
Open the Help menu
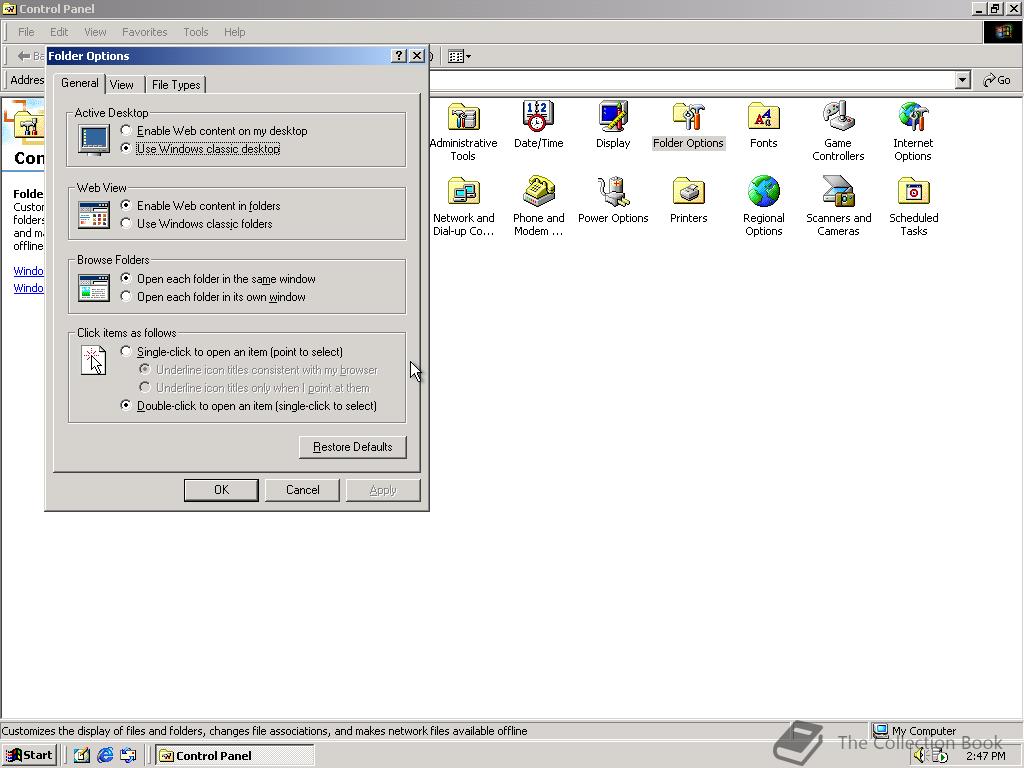click(x=234, y=32)
